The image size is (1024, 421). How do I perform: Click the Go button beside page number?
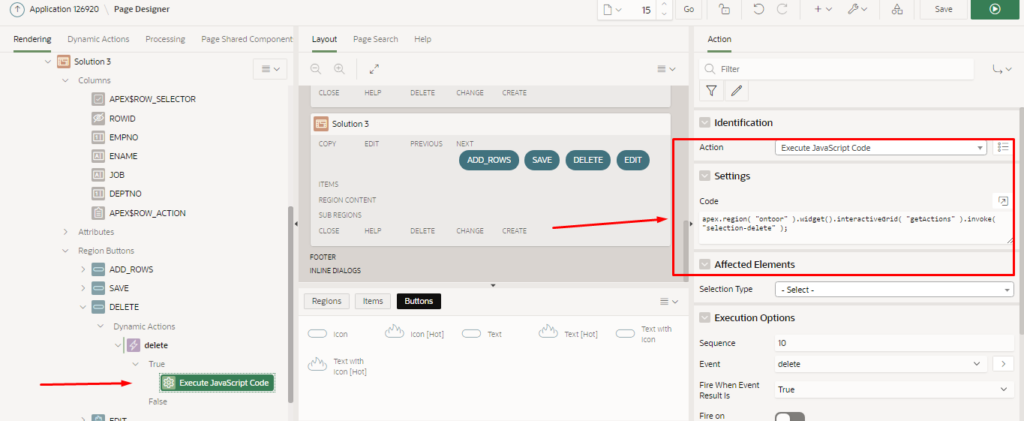[688, 9]
